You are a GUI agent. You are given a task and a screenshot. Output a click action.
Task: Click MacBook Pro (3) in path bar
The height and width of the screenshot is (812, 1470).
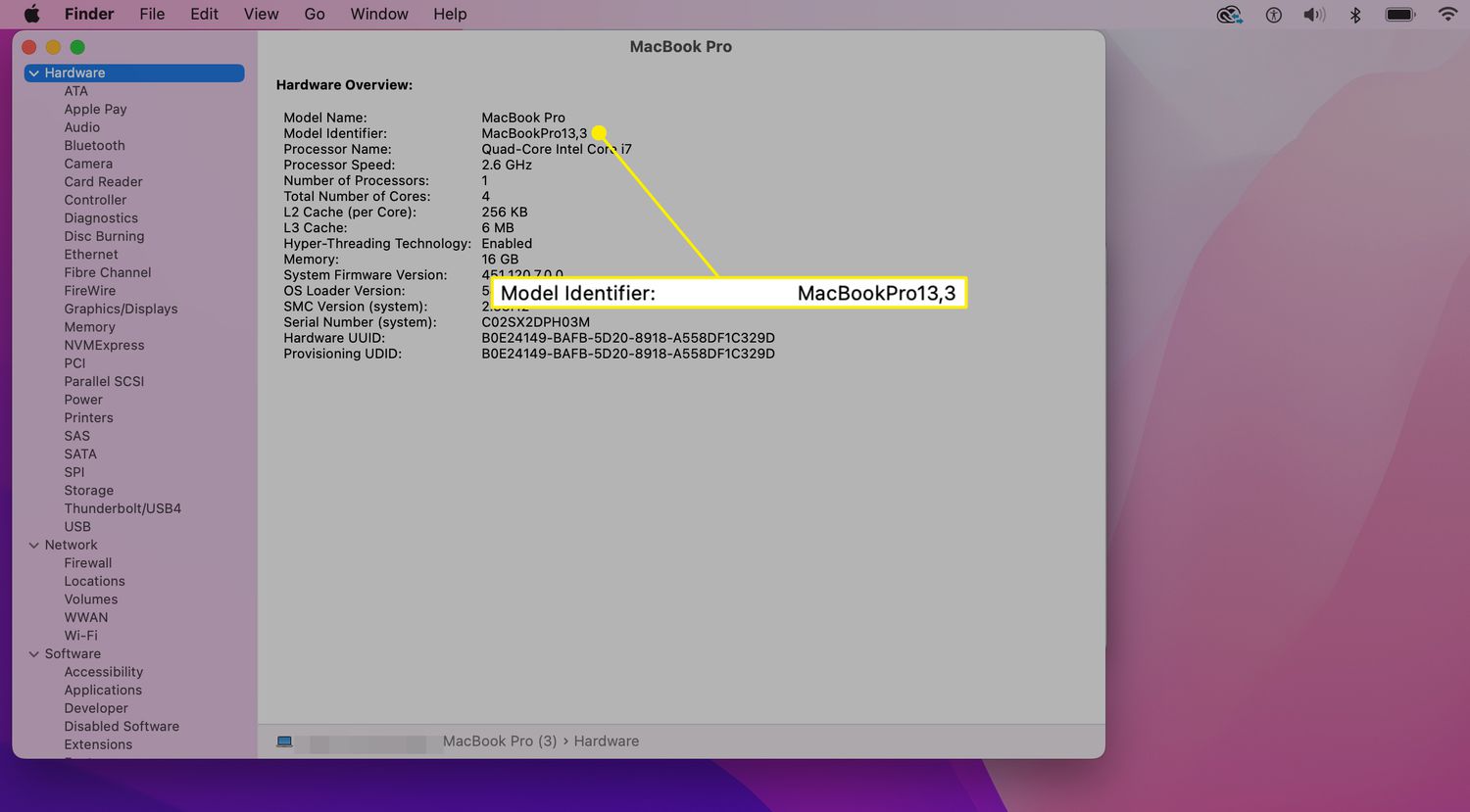coord(500,741)
